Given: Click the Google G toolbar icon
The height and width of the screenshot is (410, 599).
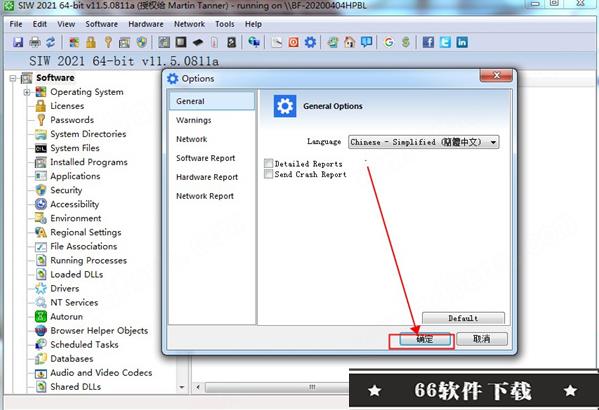Looking at the screenshot, I should [389, 42].
